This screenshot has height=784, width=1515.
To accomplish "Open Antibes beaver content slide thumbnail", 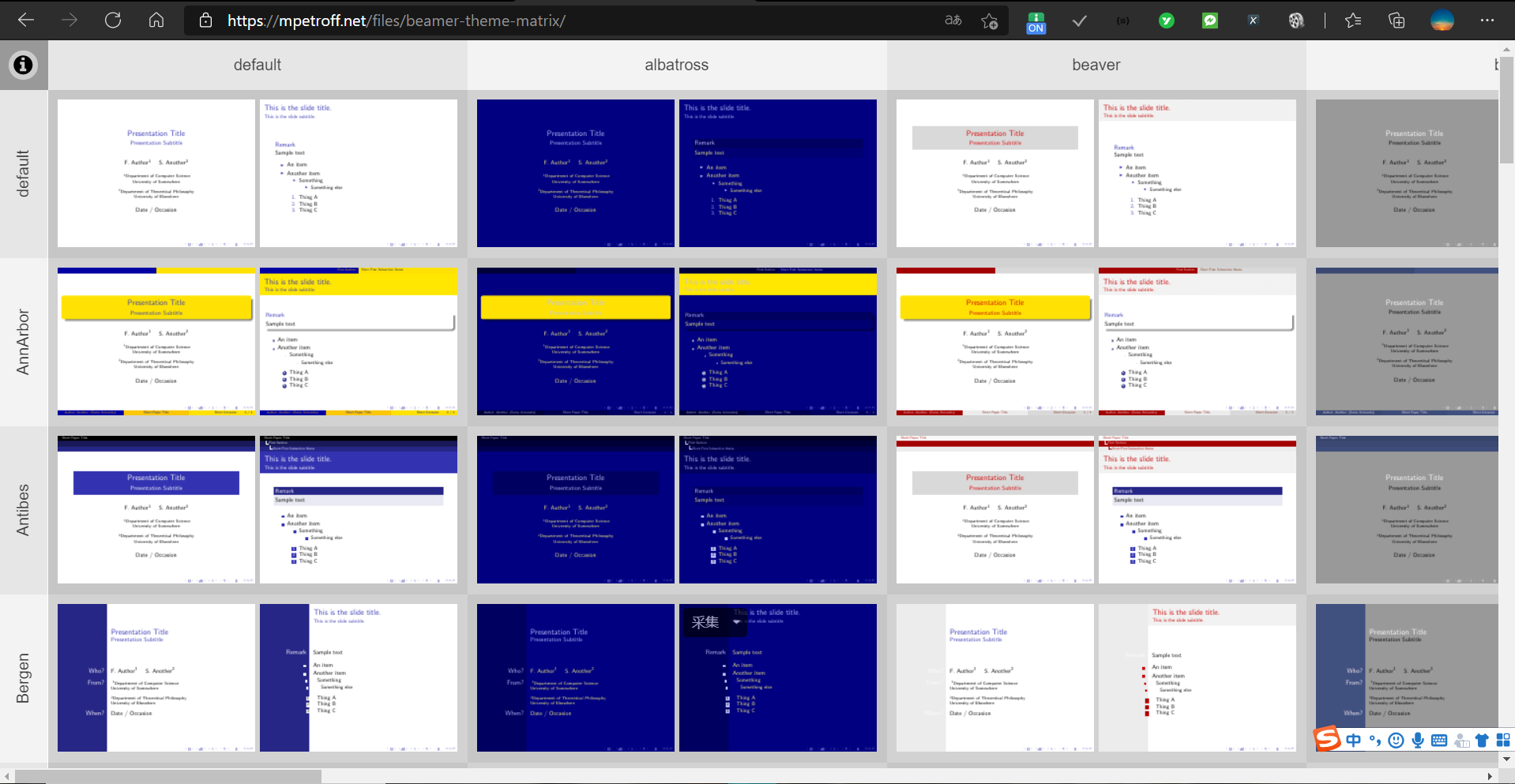I will (1197, 509).
